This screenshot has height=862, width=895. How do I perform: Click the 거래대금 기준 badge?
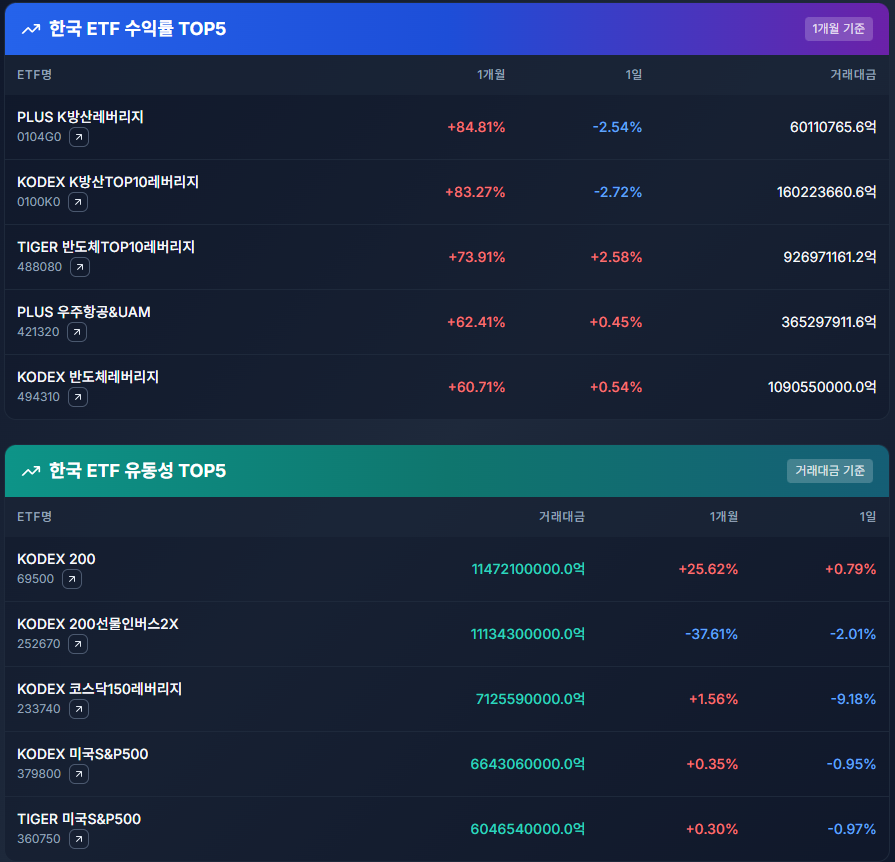coord(829,471)
